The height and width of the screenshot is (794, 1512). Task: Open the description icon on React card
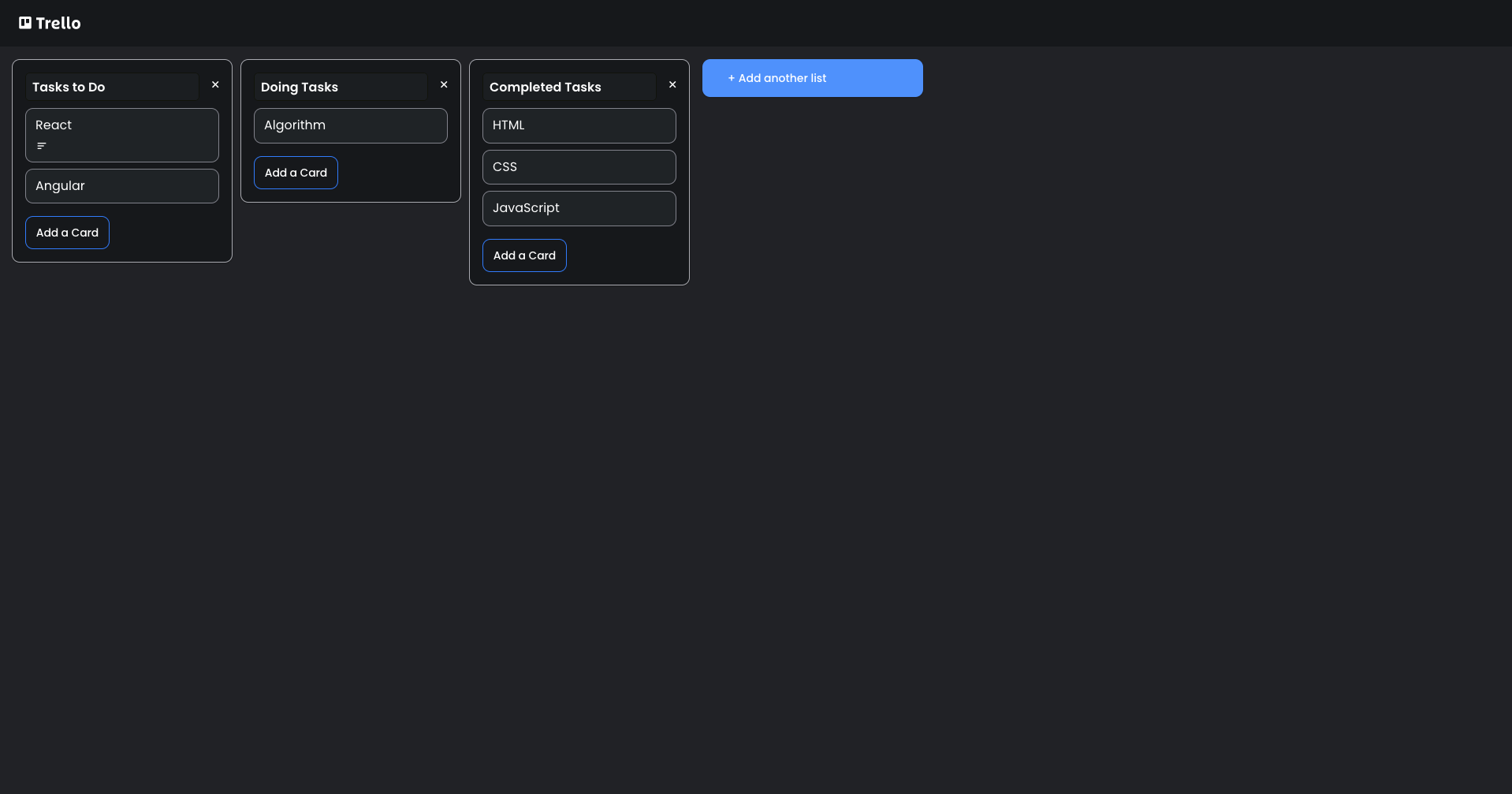(40, 145)
